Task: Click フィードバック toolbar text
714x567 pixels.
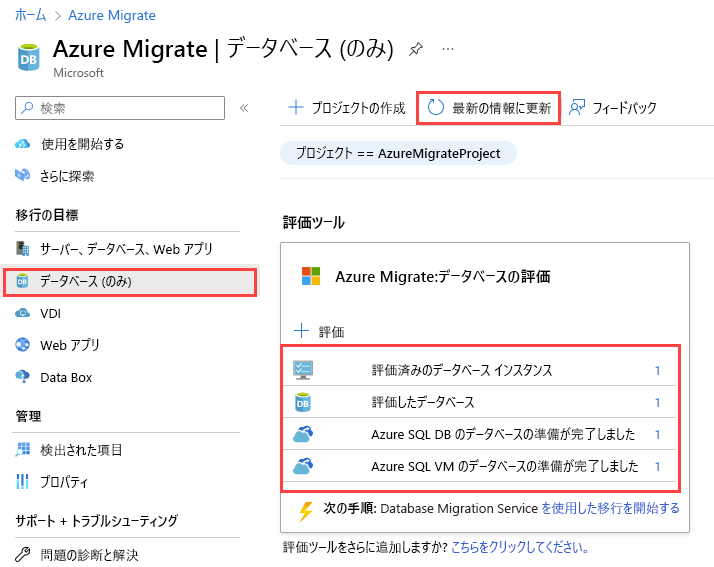Action: (624, 108)
